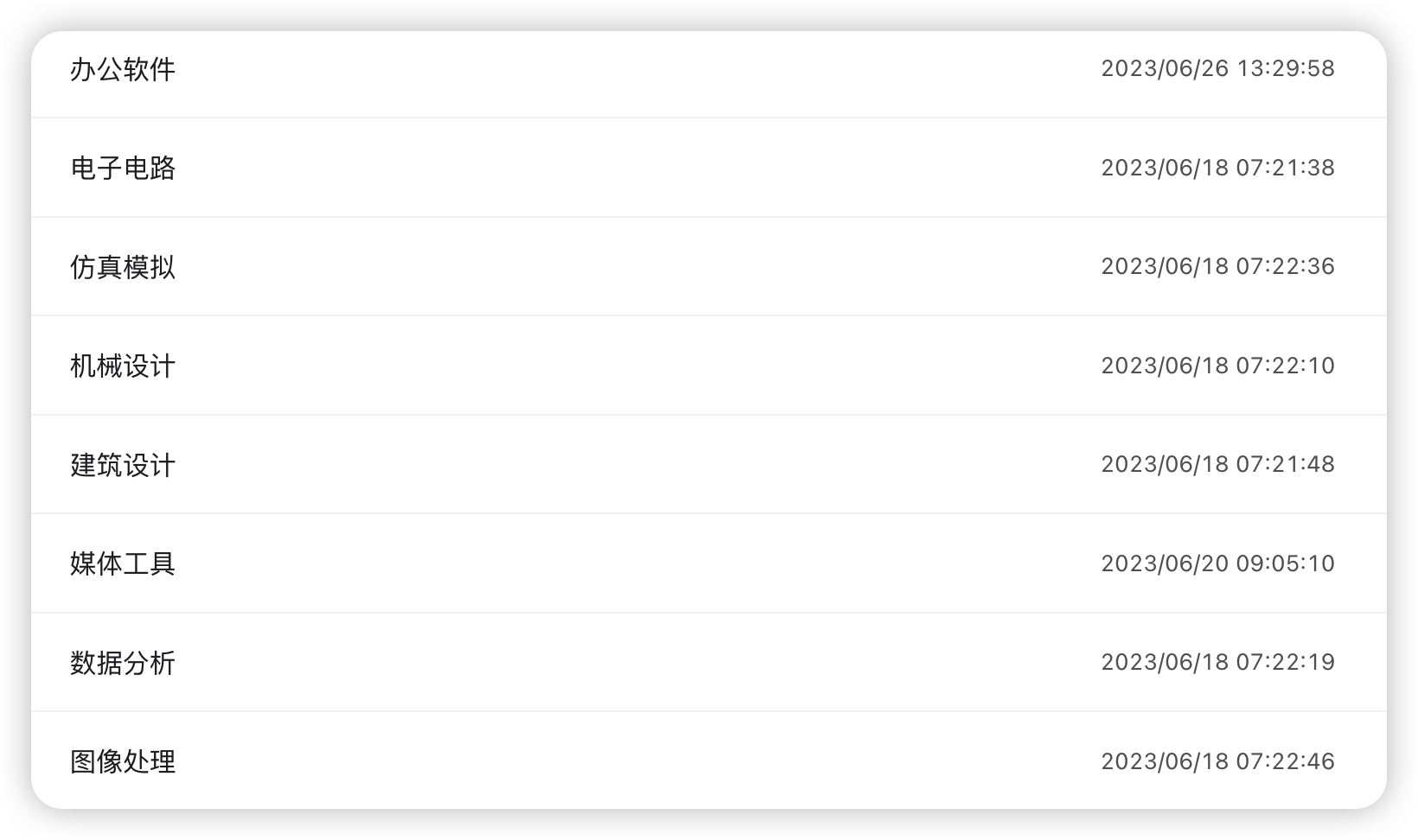
Task: Click the timestamp 2023/06/26 13:29:58
Action: coord(1217,68)
